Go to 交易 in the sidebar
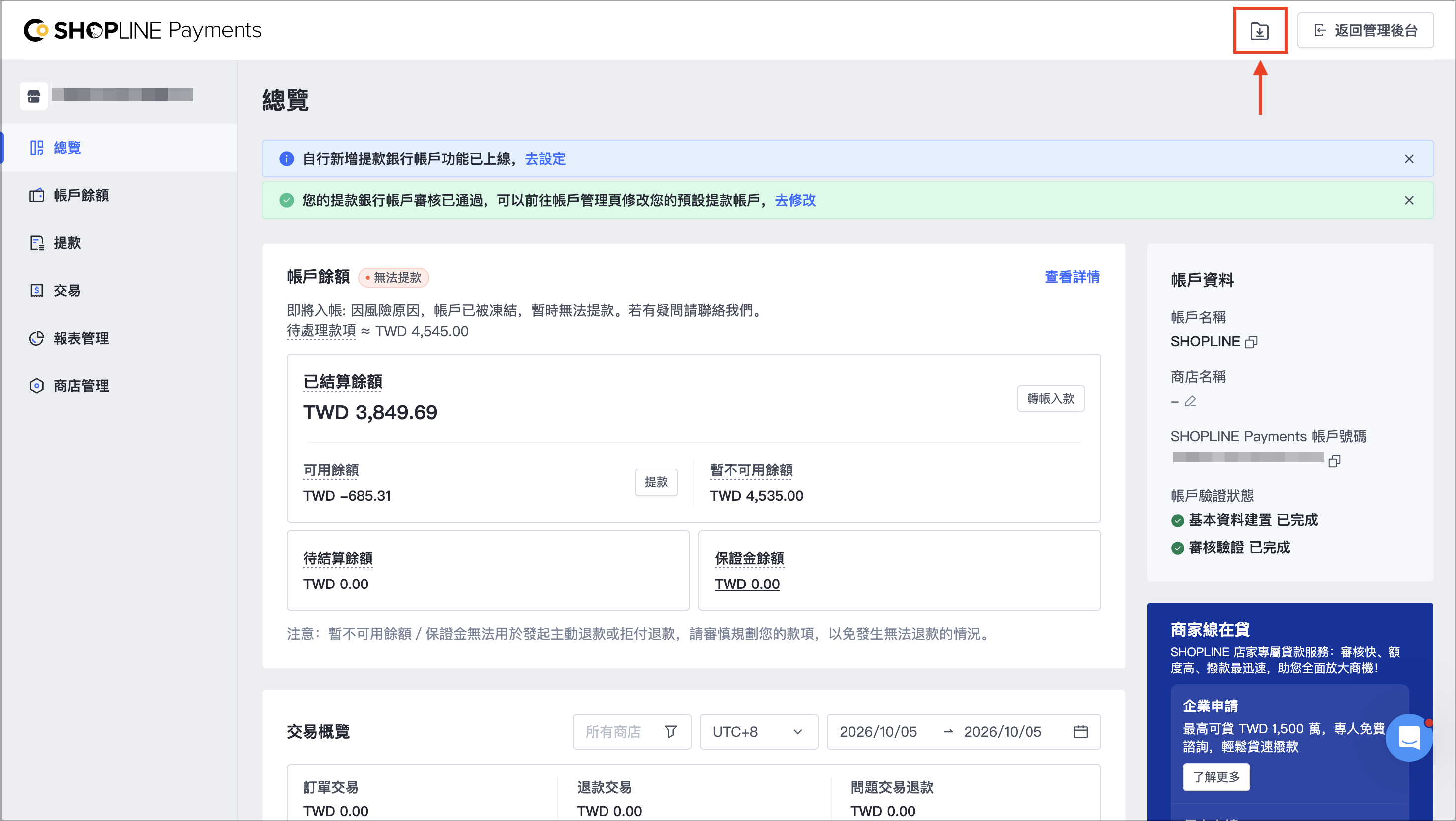This screenshot has width=1456, height=821. [x=119, y=291]
